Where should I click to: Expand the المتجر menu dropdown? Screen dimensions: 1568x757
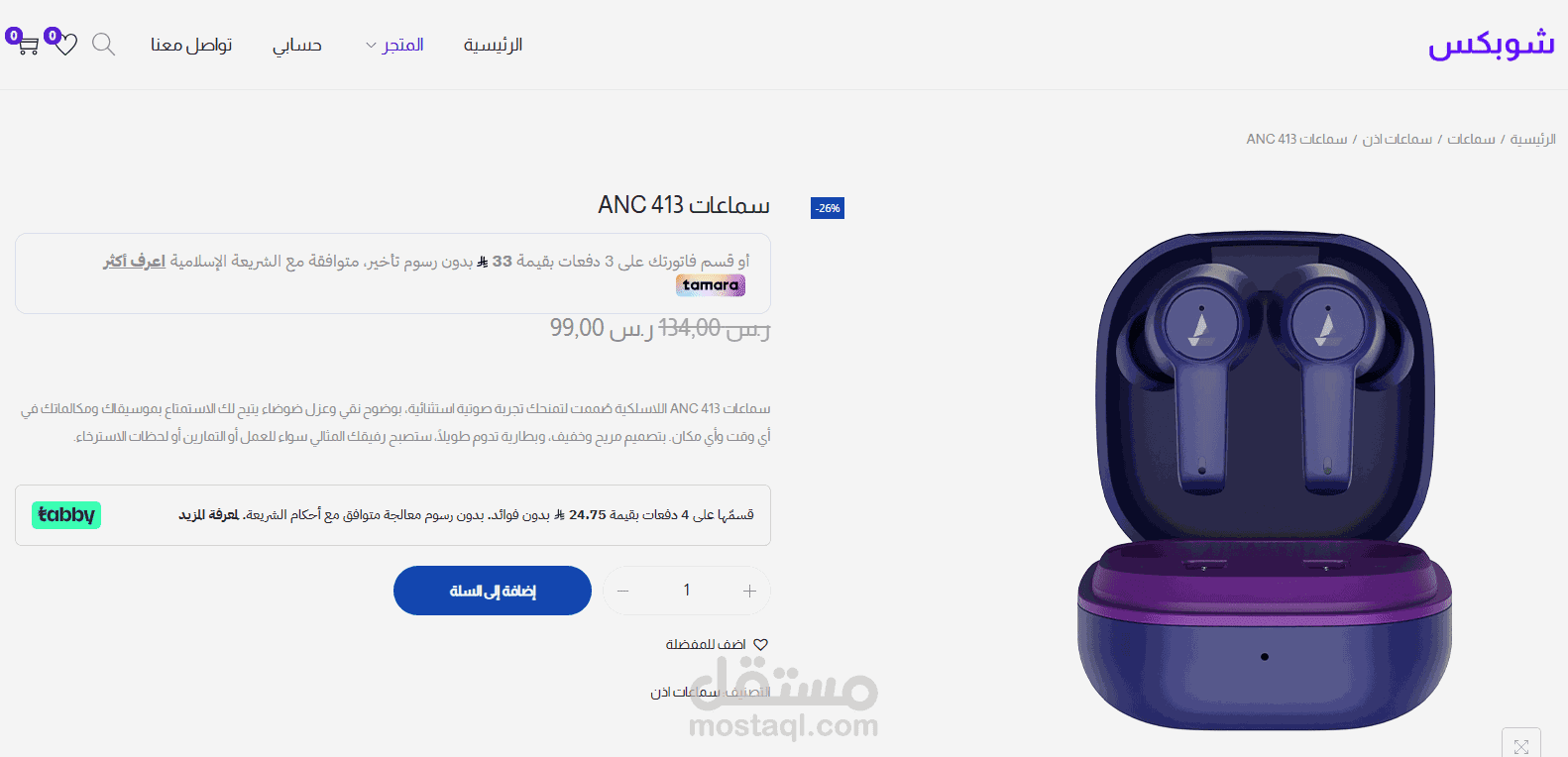394,45
